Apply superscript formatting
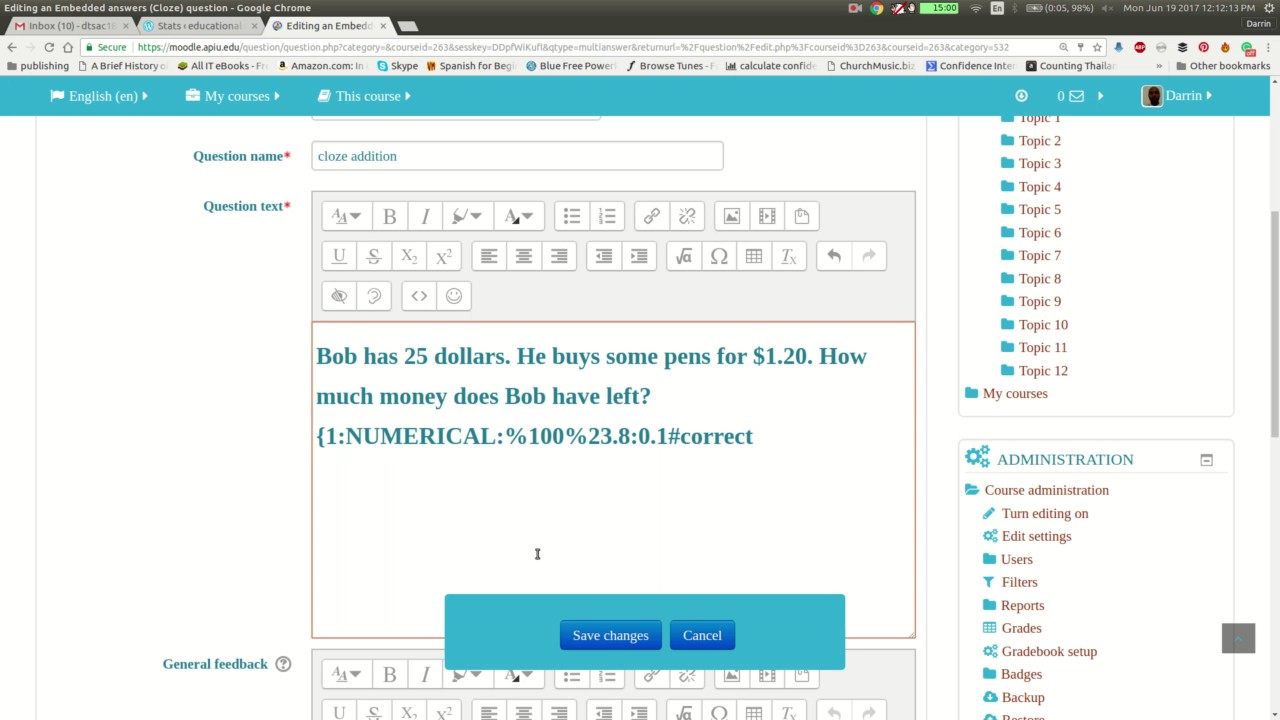Screen dimensions: 1280x720 pyautogui.click(x=444, y=256)
